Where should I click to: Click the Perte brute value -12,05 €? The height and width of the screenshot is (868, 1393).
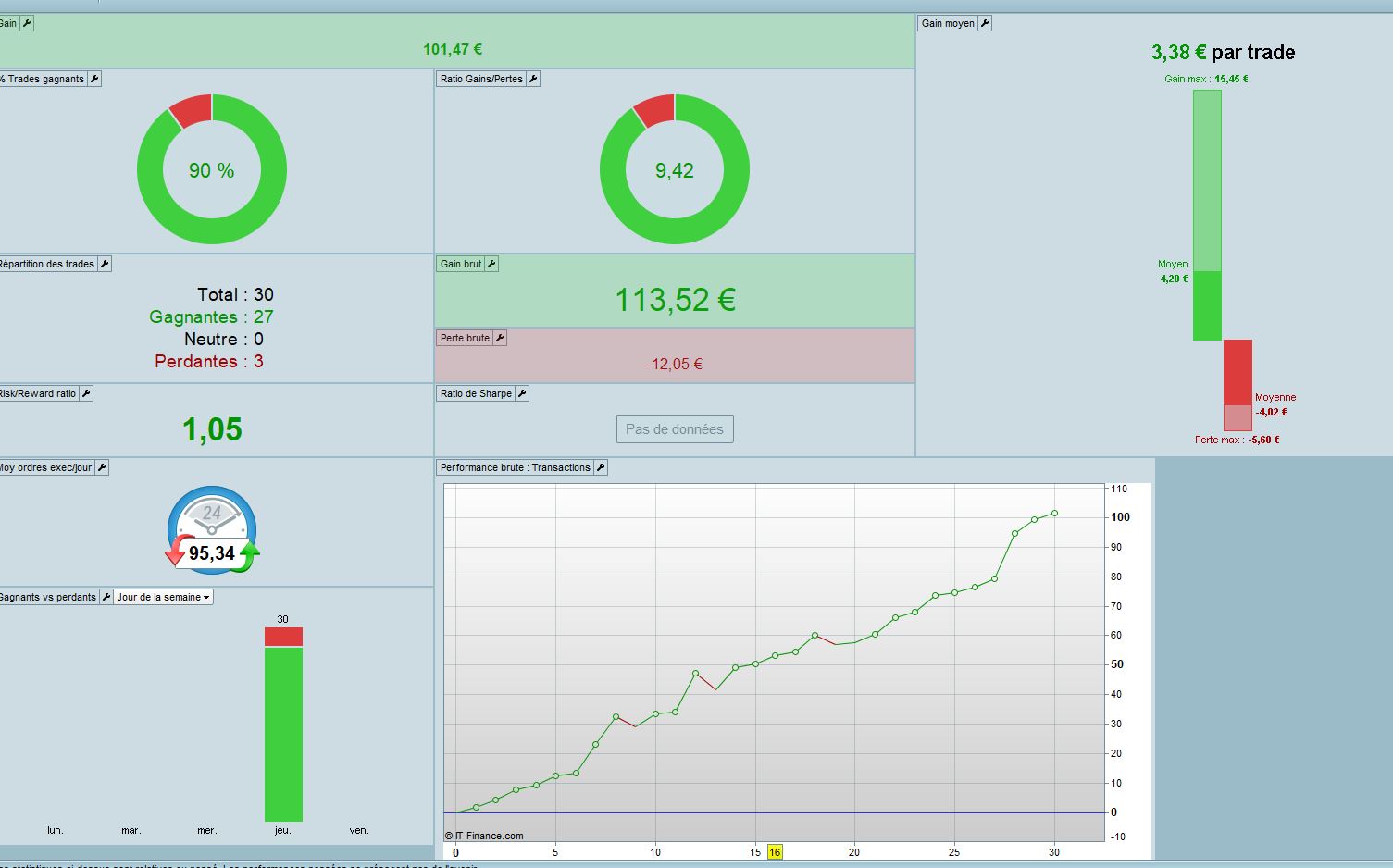tap(674, 365)
